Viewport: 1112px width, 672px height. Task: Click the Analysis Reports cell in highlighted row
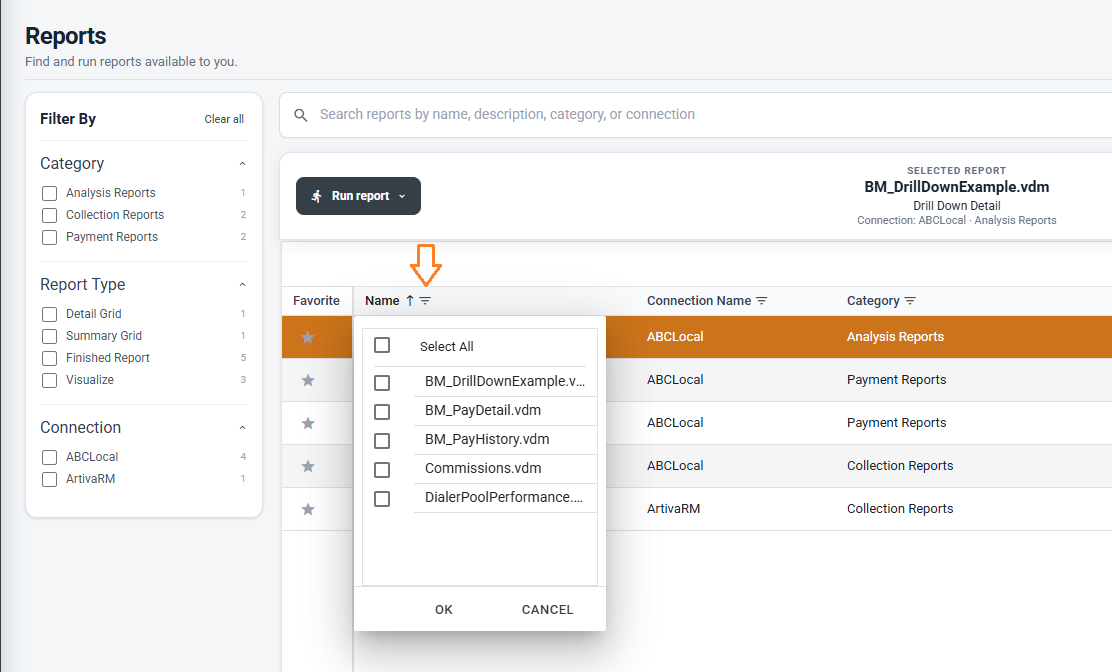[x=895, y=337]
